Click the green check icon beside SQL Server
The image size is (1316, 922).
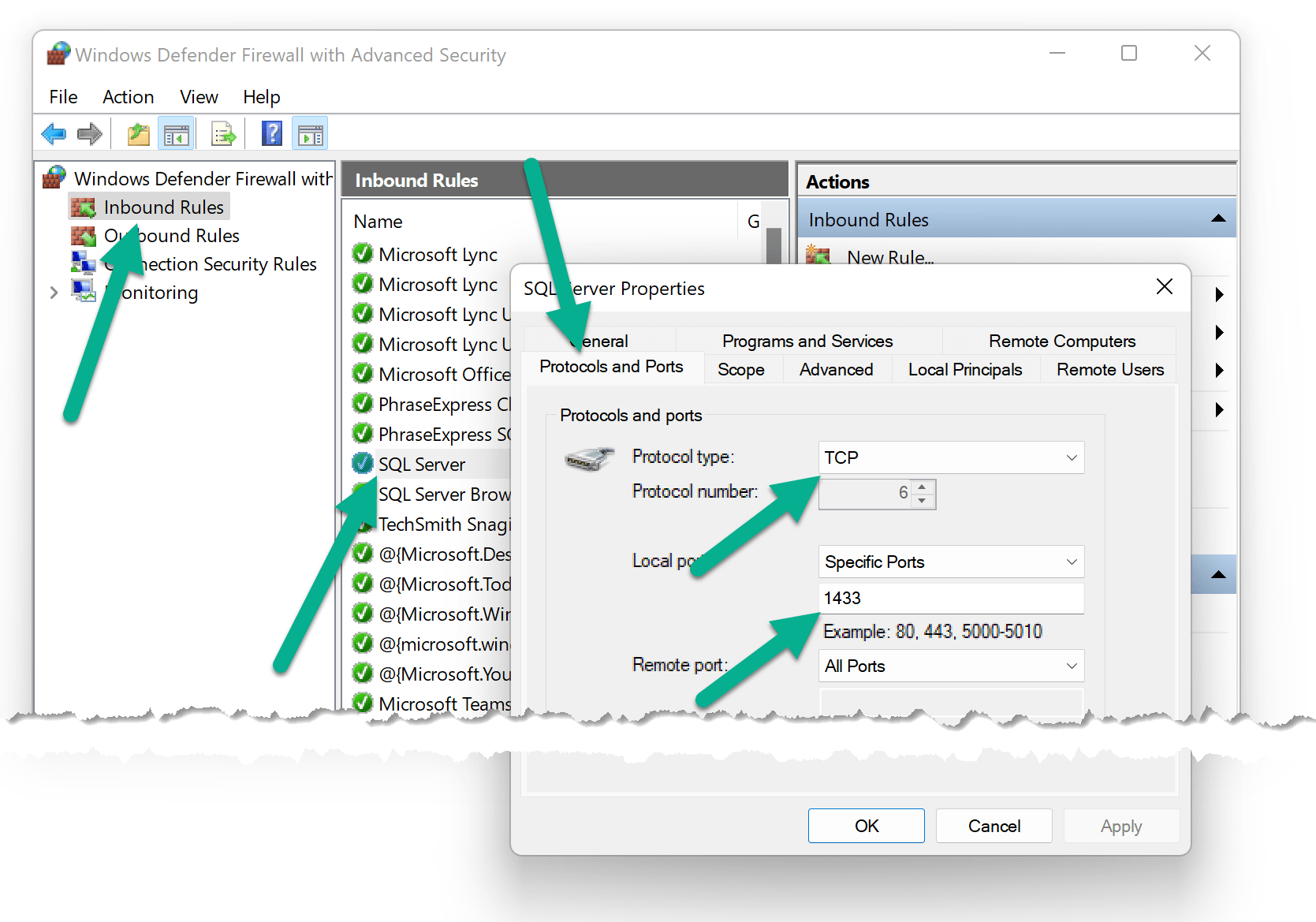point(363,463)
